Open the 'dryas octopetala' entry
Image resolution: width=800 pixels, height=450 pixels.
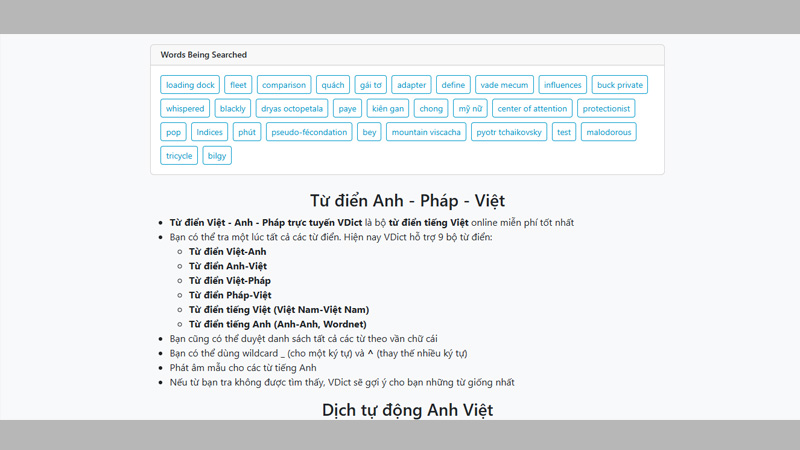pyautogui.click(x=291, y=108)
